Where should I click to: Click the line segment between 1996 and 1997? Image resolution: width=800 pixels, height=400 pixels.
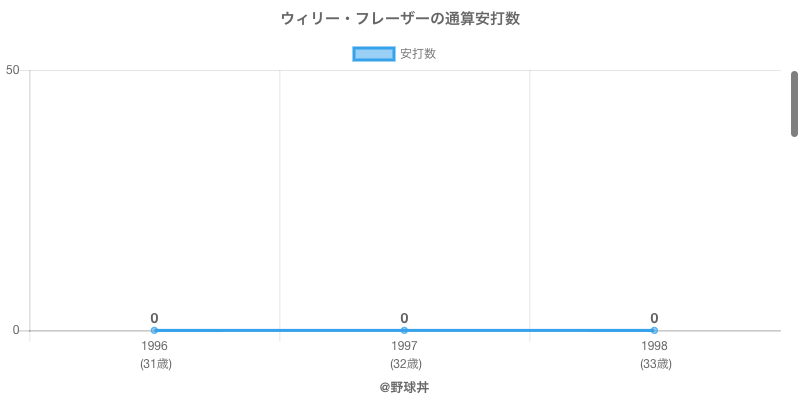click(x=279, y=330)
